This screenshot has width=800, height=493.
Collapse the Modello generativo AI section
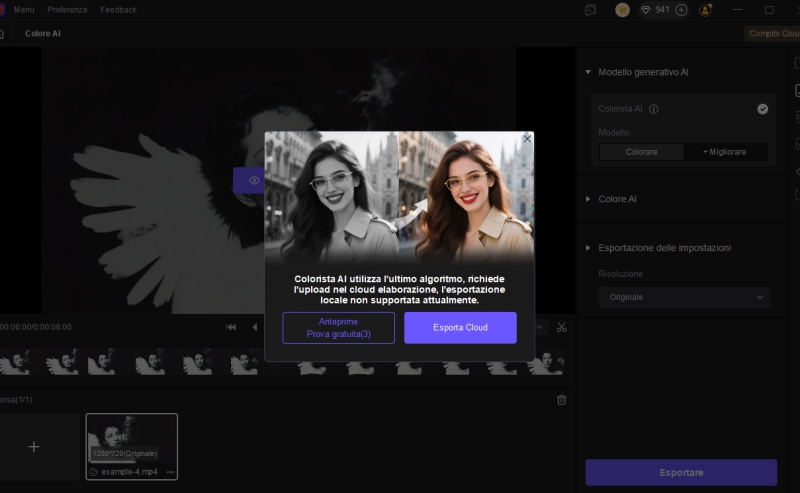point(588,72)
